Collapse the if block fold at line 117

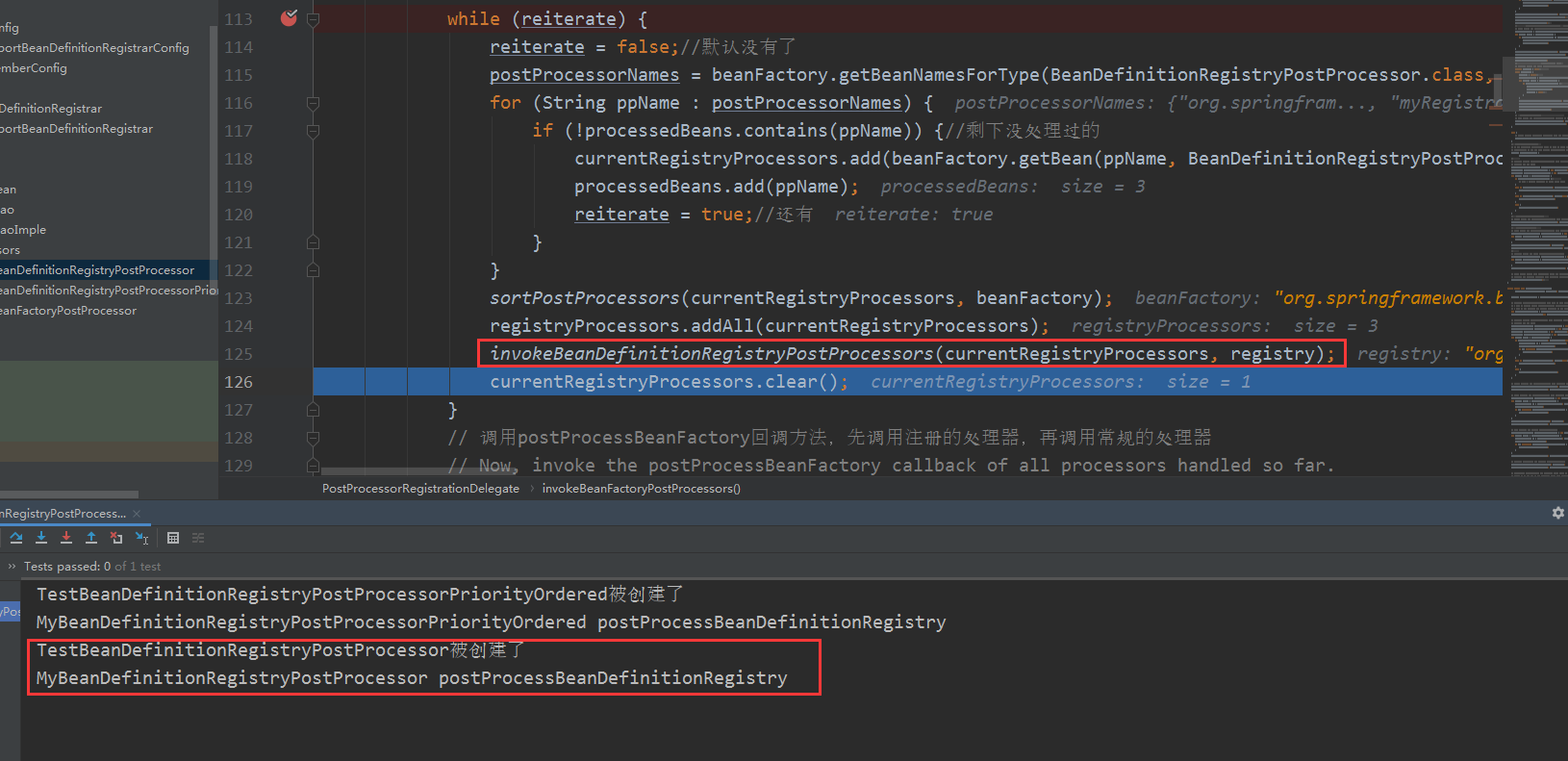pos(313,131)
